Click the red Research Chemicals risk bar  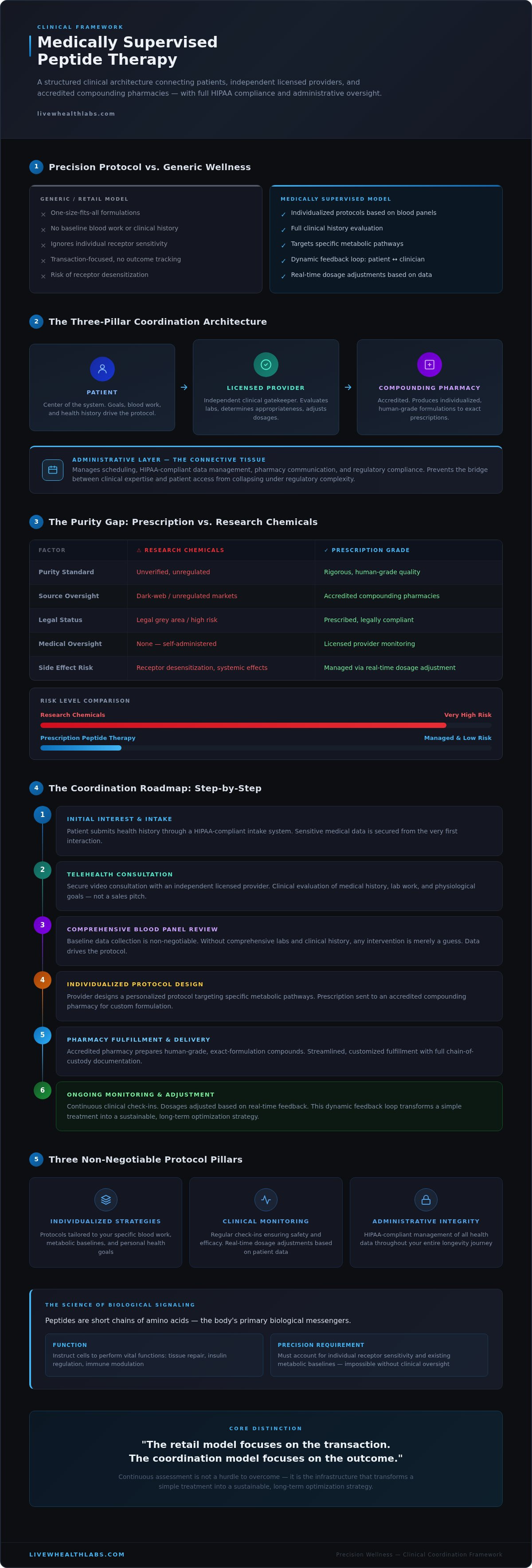coord(243,726)
